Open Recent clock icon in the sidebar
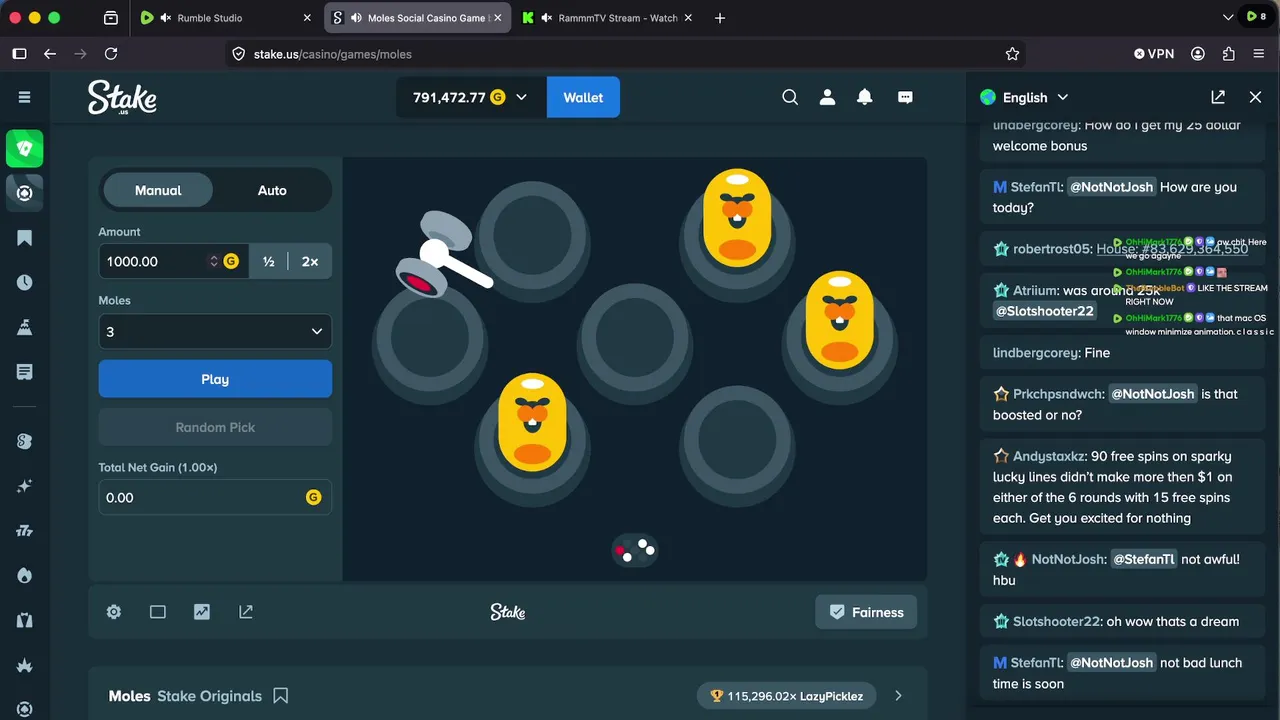Screen dimensions: 1280x720 pos(25,283)
